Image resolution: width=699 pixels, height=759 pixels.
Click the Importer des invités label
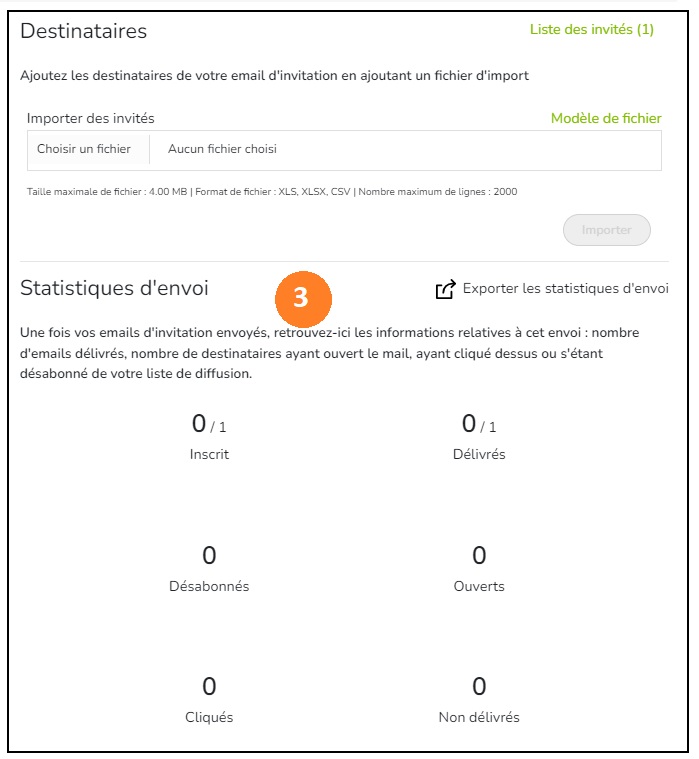(x=91, y=118)
